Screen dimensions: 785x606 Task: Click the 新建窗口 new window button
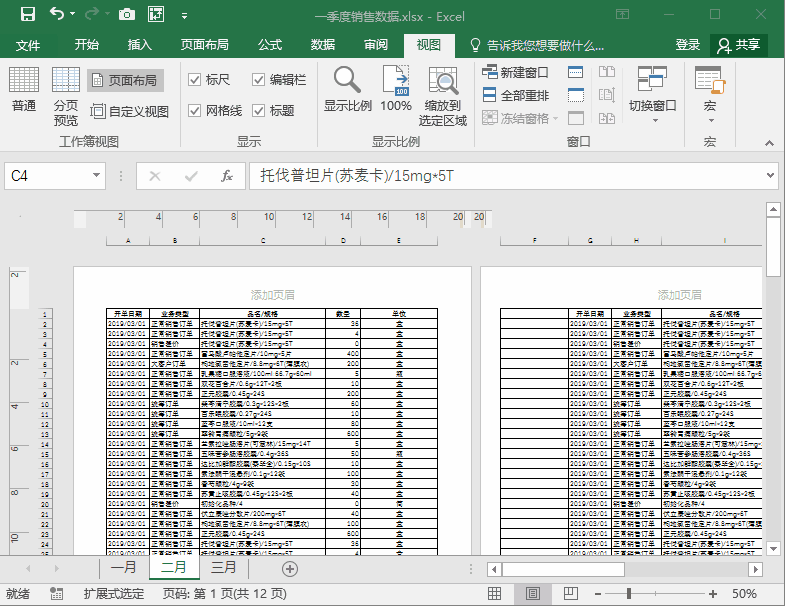(x=515, y=72)
